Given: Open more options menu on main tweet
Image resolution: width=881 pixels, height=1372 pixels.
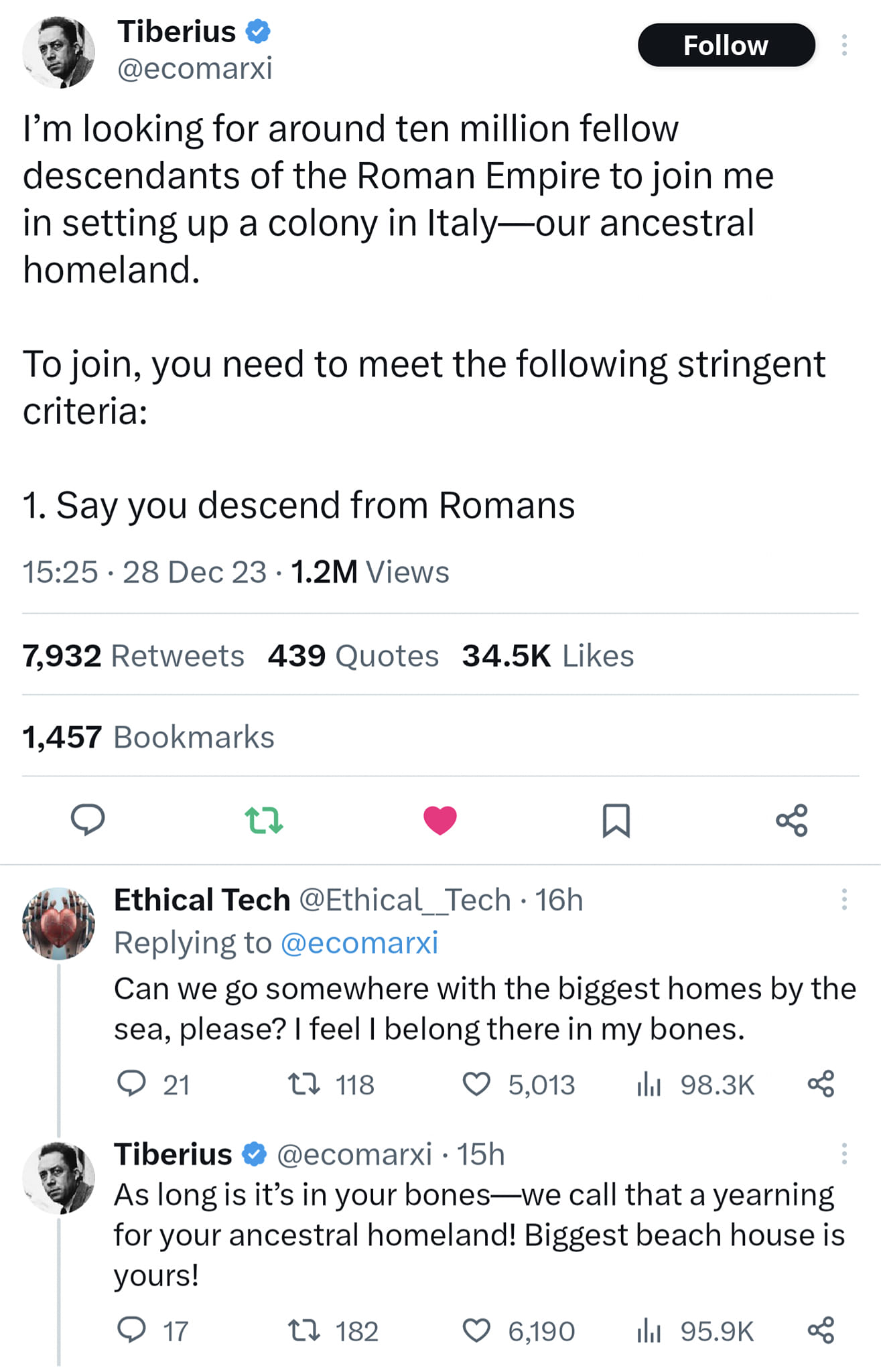Looking at the screenshot, I should click(844, 46).
